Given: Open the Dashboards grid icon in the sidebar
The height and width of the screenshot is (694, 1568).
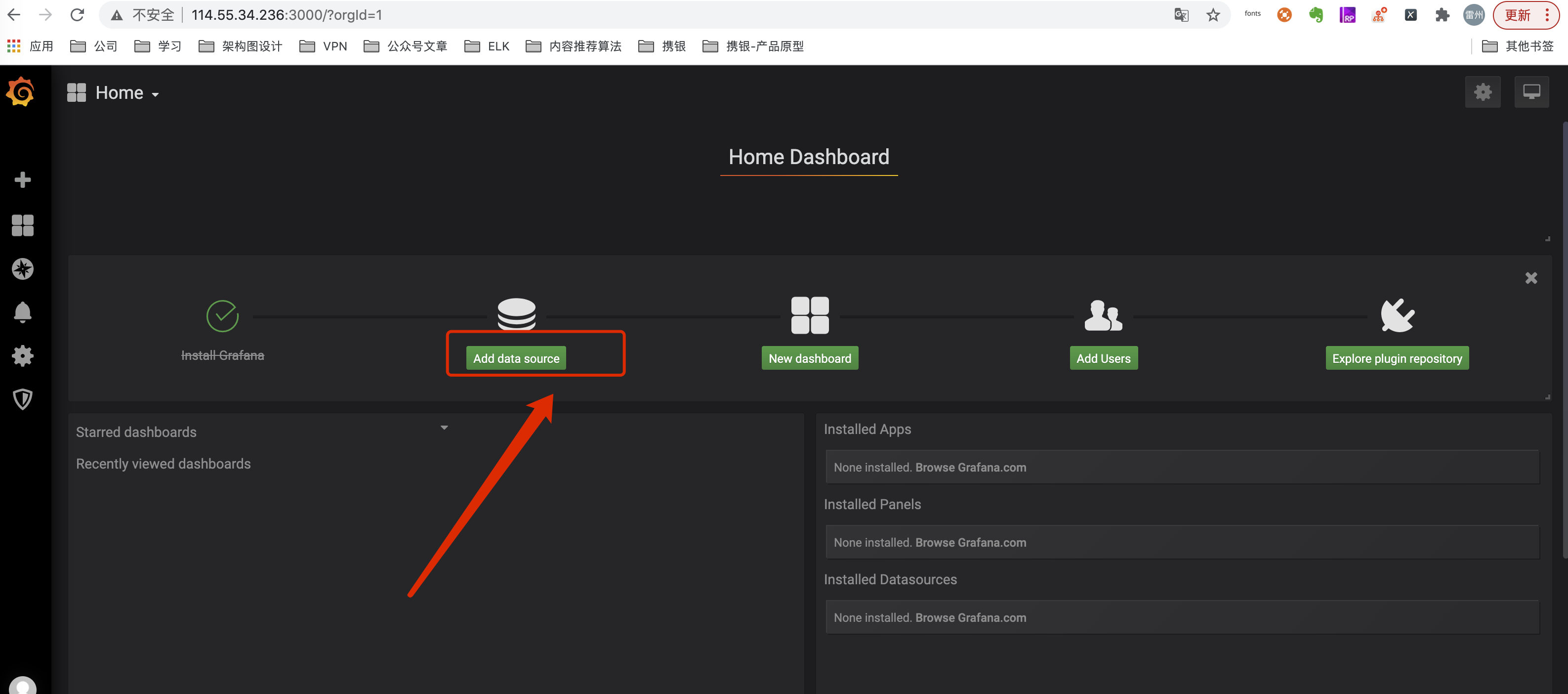Looking at the screenshot, I should coord(23,225).
